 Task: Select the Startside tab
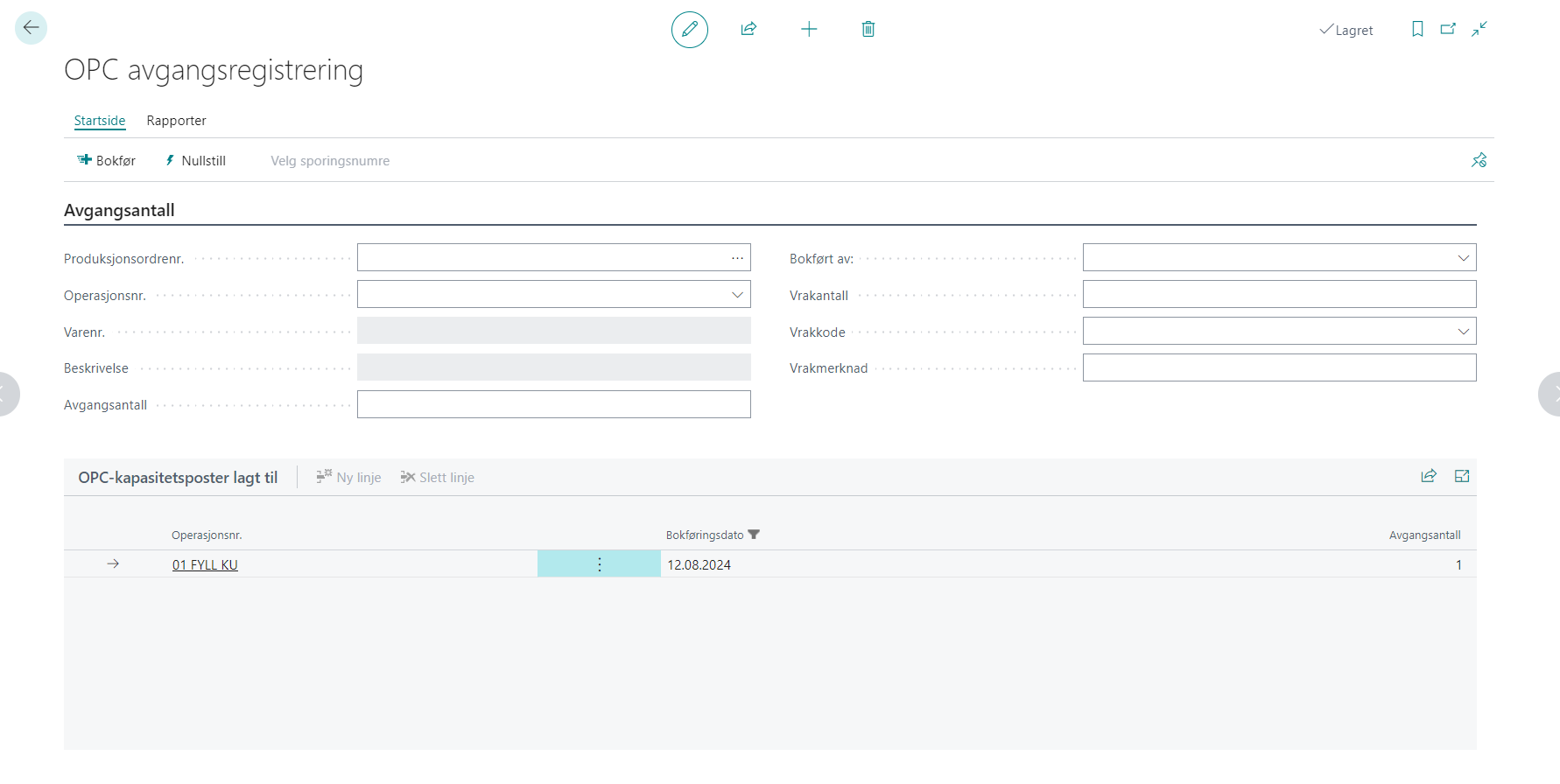pos(100,121)
